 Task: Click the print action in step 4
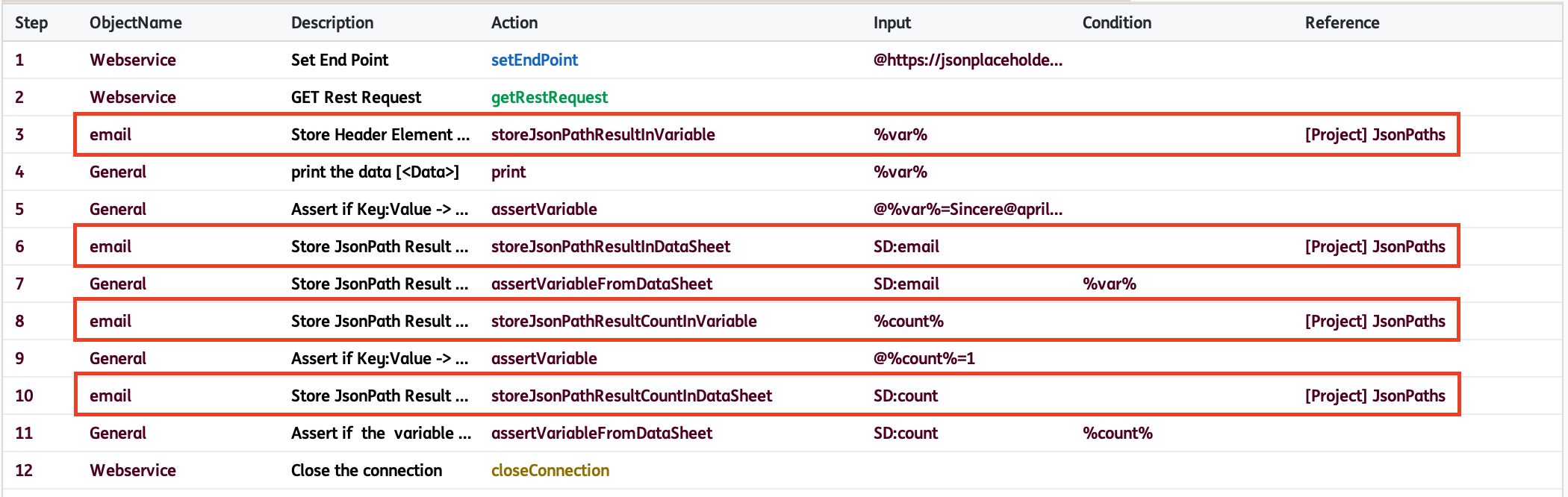(508, 172)
